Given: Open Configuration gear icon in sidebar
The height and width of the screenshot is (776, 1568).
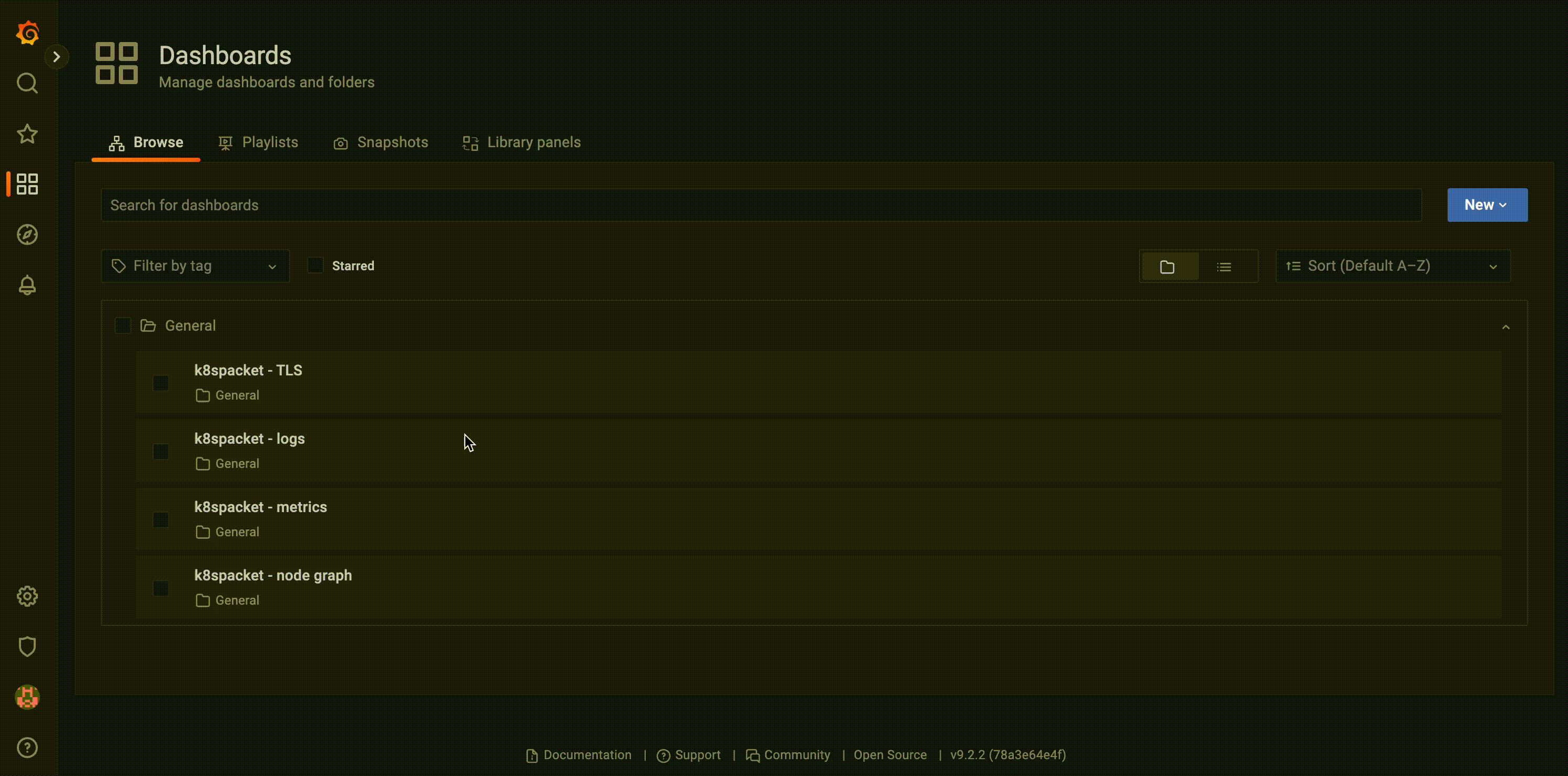Looking at the screenshot, I should 27,596.
